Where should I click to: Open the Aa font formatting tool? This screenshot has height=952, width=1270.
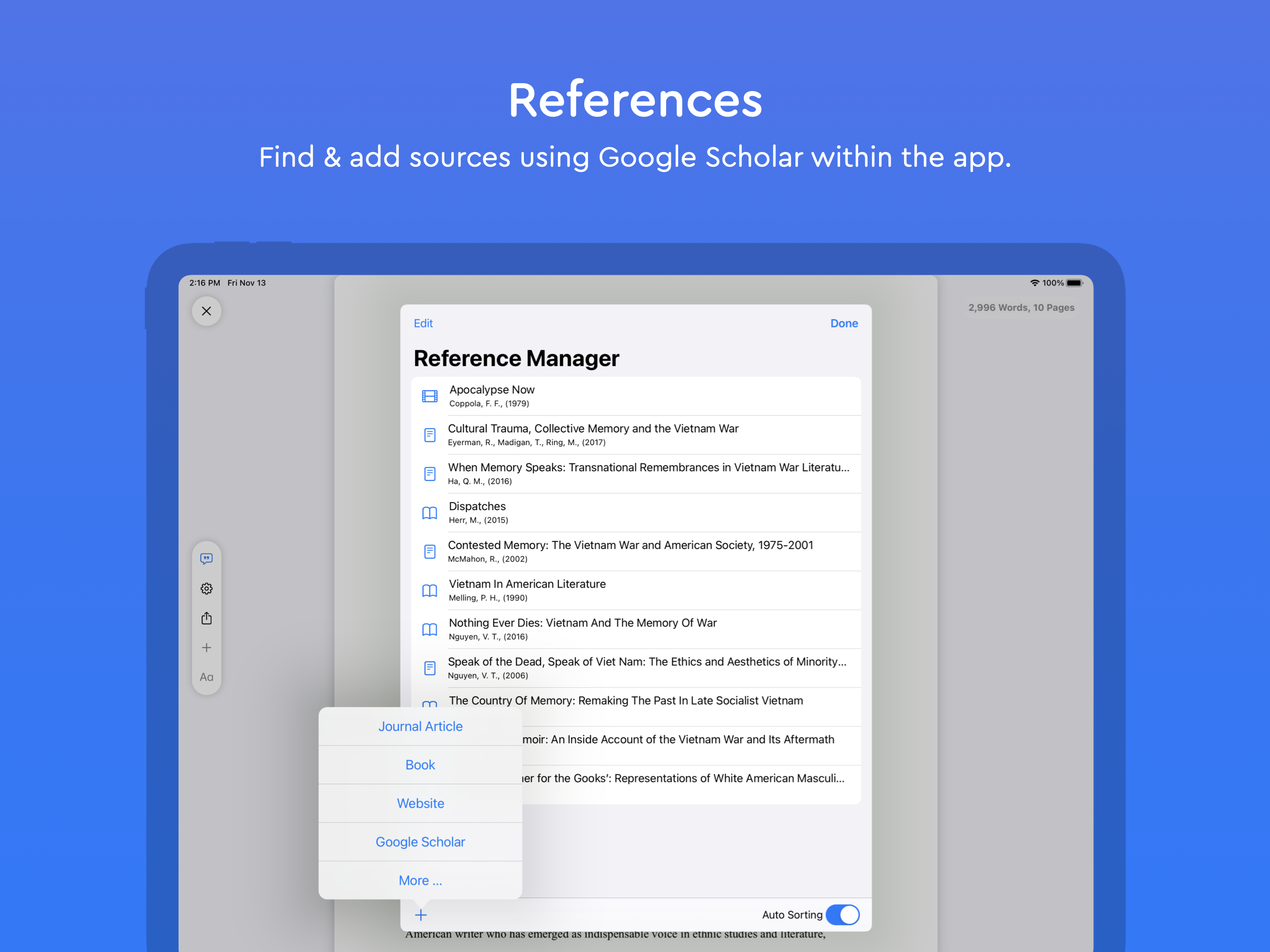click(x=206, y=677)
